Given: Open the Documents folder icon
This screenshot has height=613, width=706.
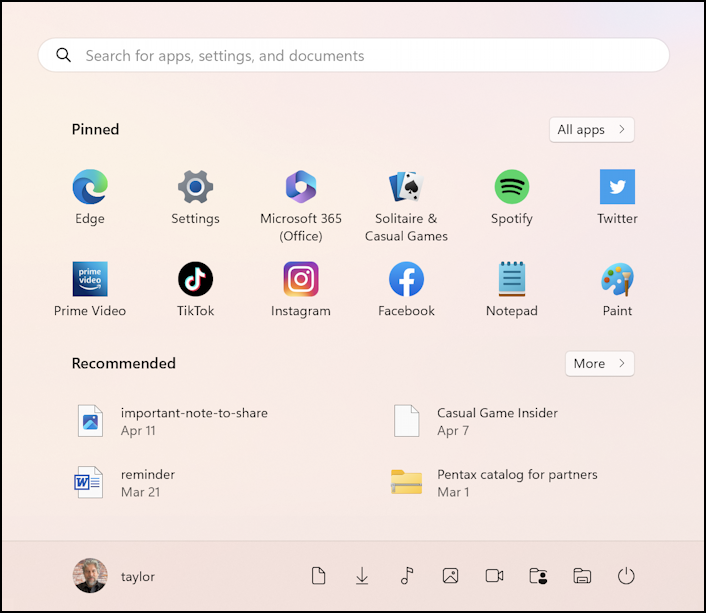Looking at the screenshot, I should [x=318, y=576].
